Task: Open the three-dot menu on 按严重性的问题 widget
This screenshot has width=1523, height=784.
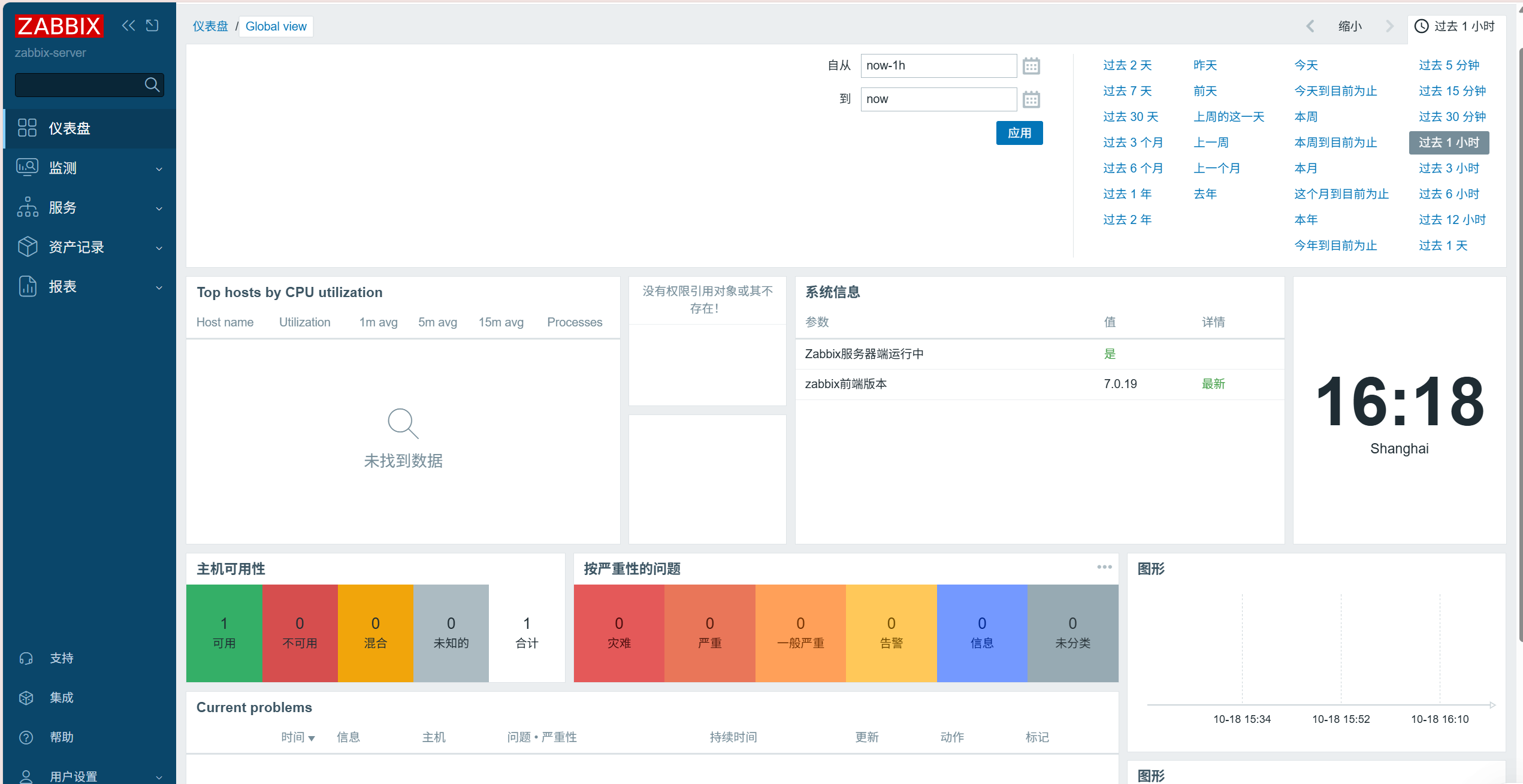Action: click(1104, 567)
